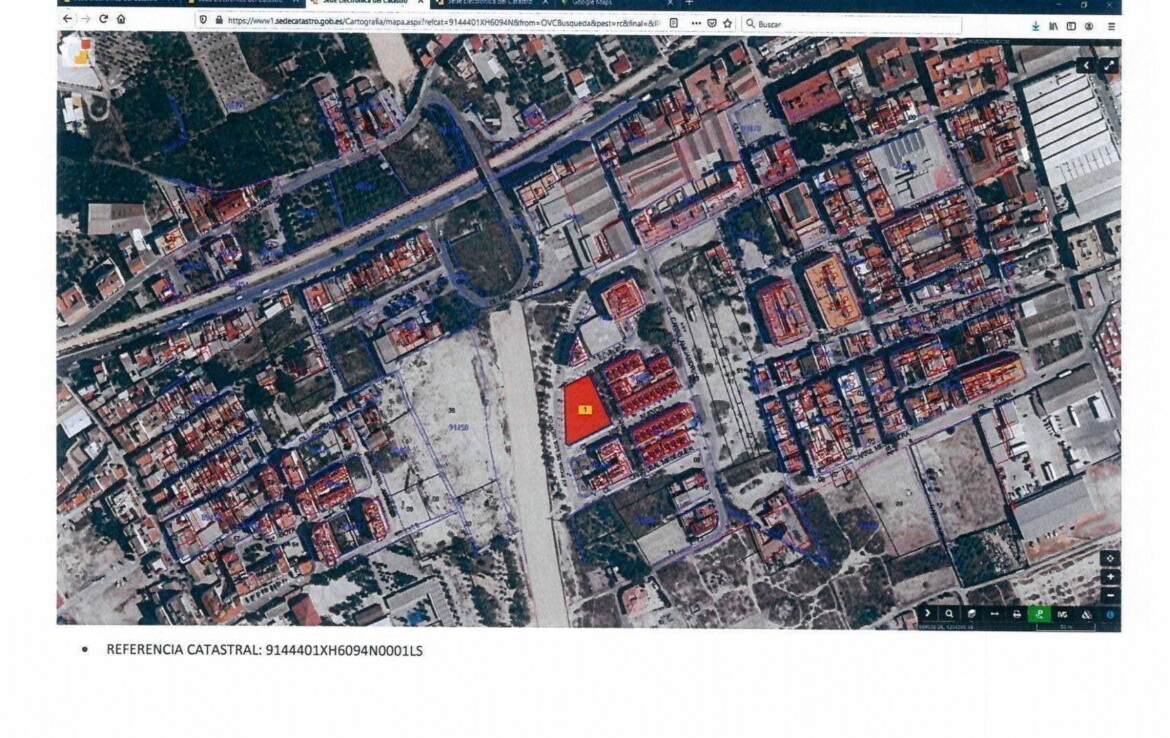
Task: Expand the map toolbar chevron arrow
Action: (x=927, y=614)
